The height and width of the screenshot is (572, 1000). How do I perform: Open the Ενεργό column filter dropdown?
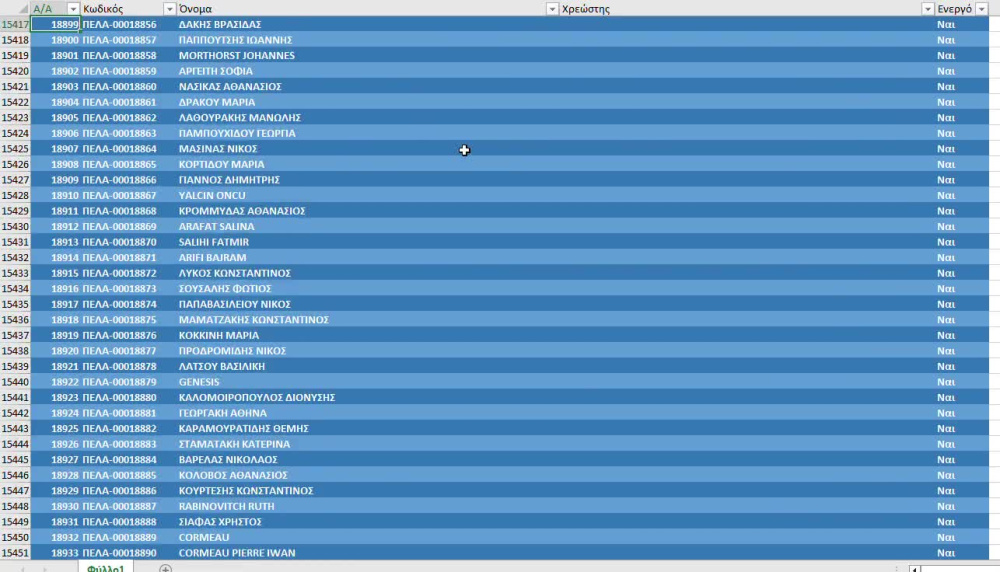click(x=982, y=9)
